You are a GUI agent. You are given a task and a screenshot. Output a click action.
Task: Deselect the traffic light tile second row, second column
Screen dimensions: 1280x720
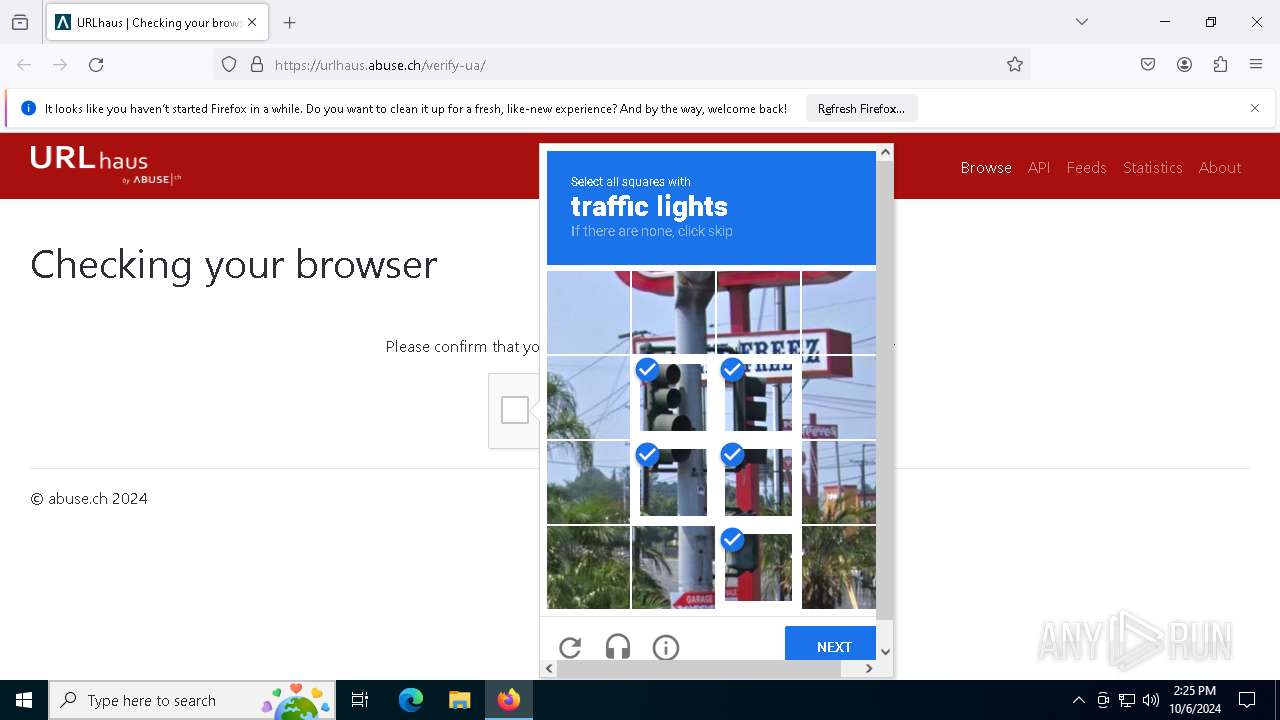pos(673,397)
